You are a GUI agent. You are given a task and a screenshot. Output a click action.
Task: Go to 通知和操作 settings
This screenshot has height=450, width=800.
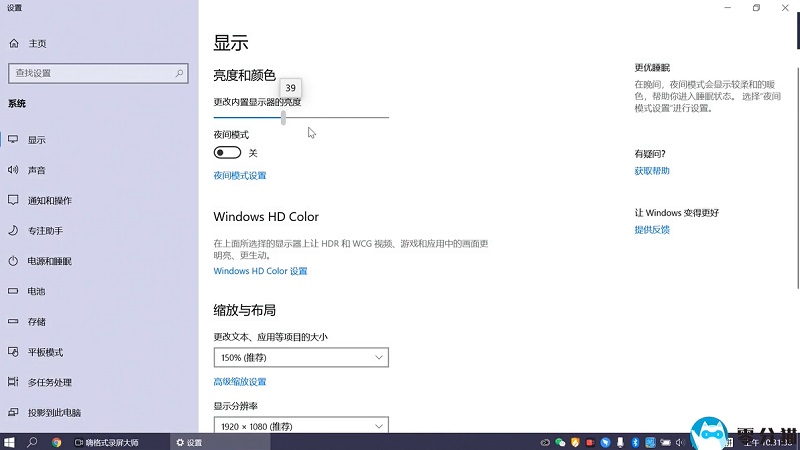pyautogui.click(x=49, y=200)
